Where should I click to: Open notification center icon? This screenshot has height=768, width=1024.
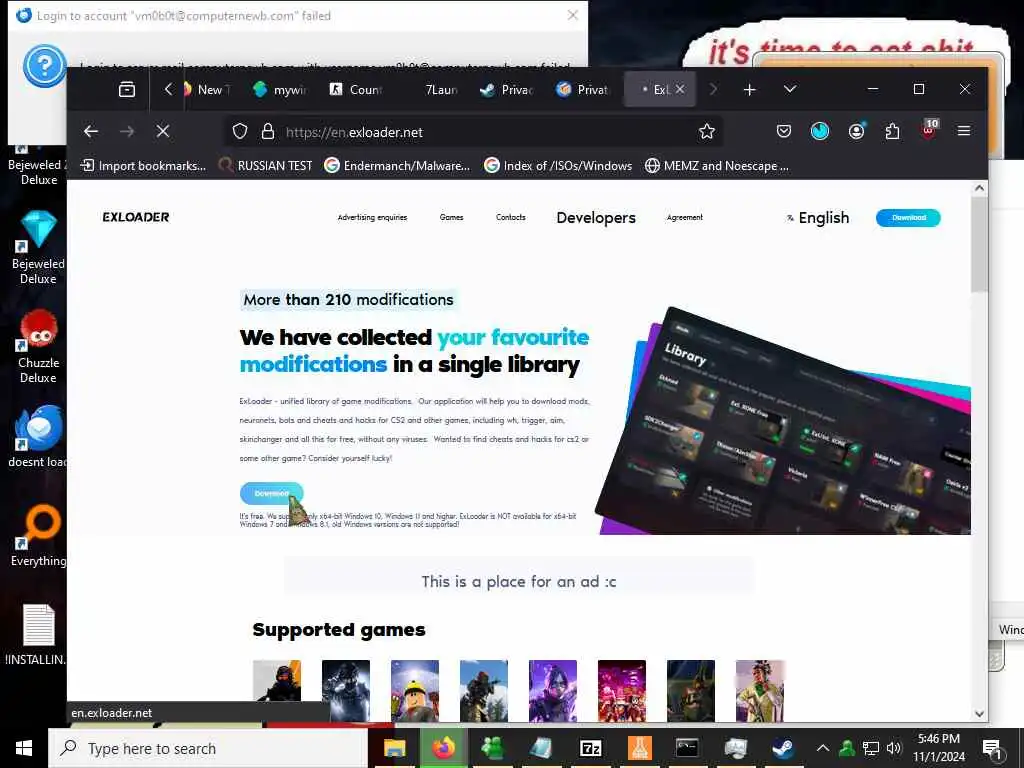click(x=992, y=748)
